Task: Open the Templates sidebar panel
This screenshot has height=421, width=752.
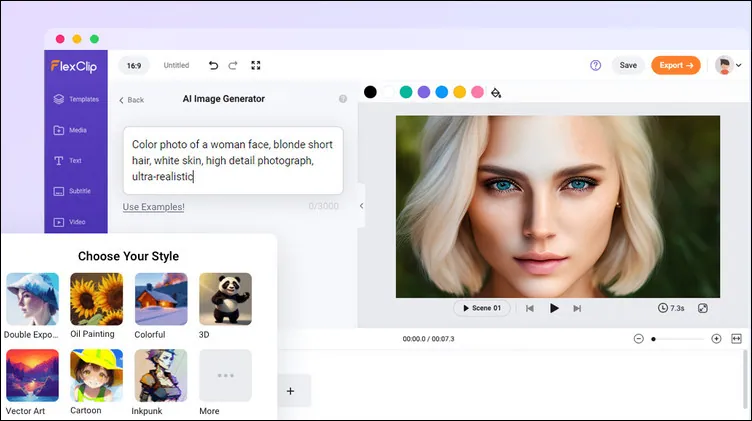Action: pyautogui.click(x=76, y=99)
